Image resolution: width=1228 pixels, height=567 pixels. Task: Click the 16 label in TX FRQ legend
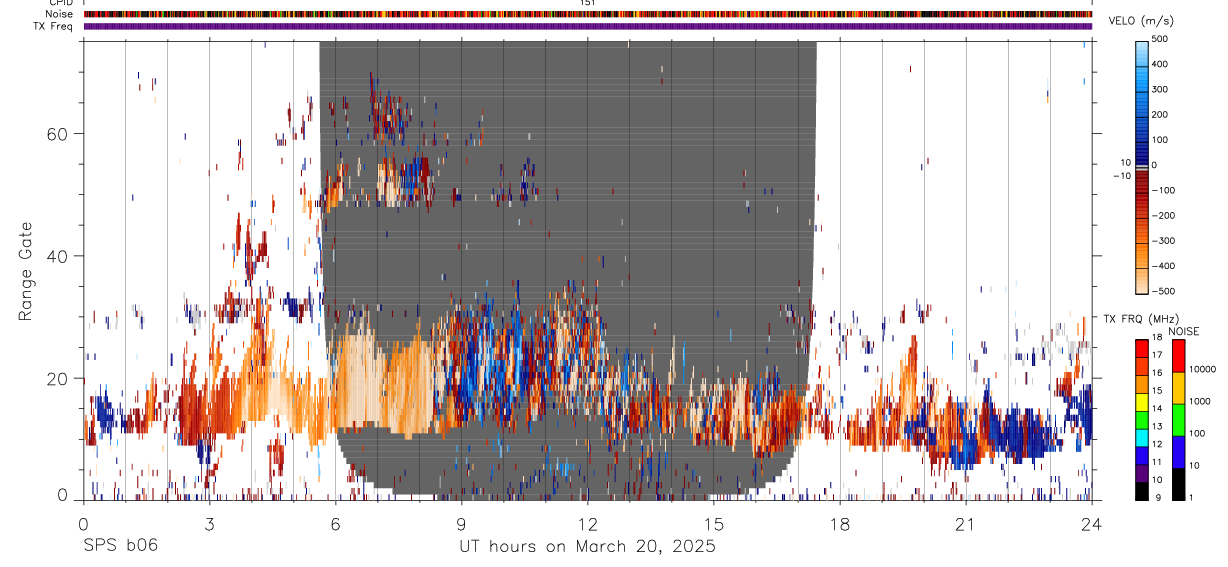pyautogui.click(x=1158, y=373)
